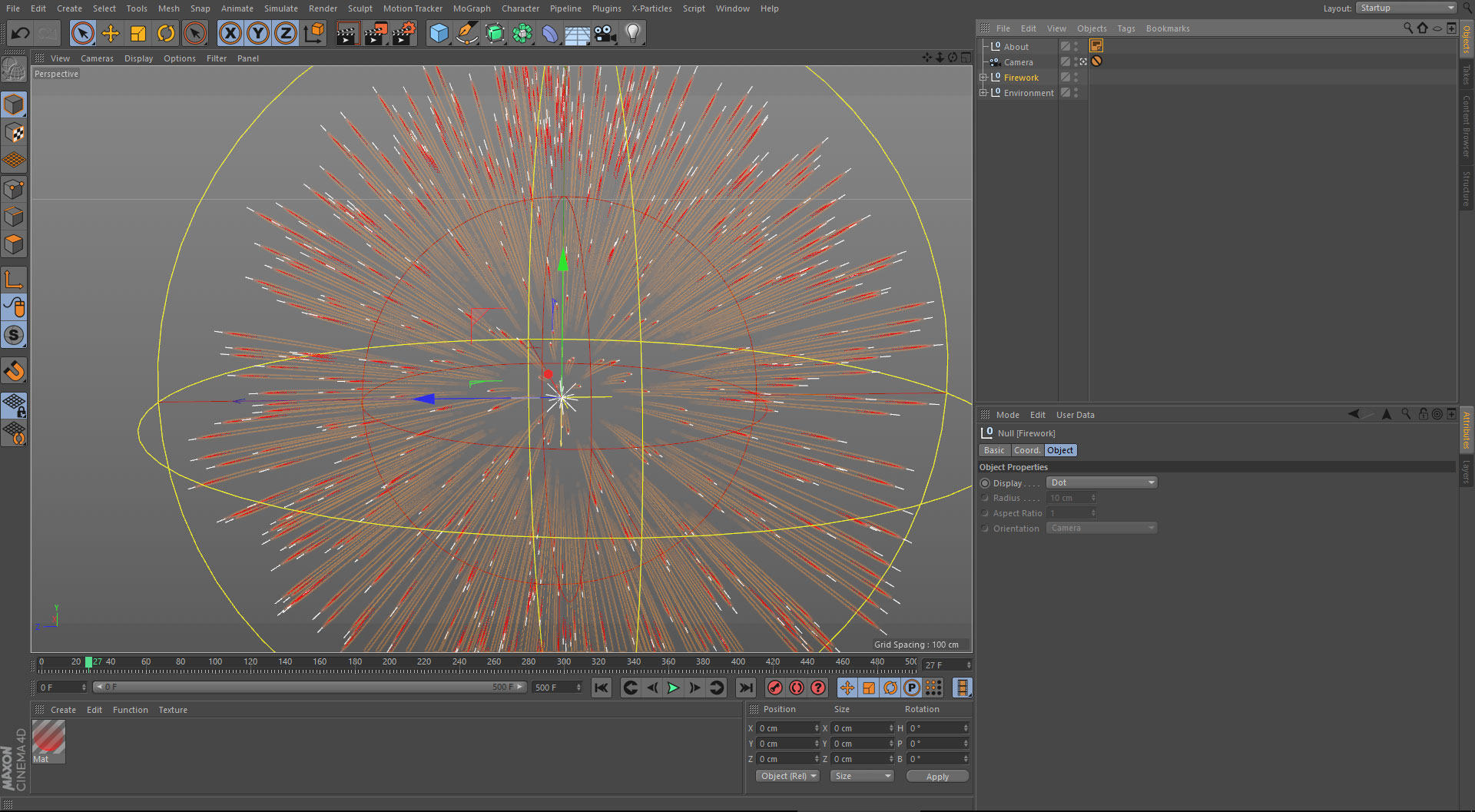Select the About object

pos(1016,47)
